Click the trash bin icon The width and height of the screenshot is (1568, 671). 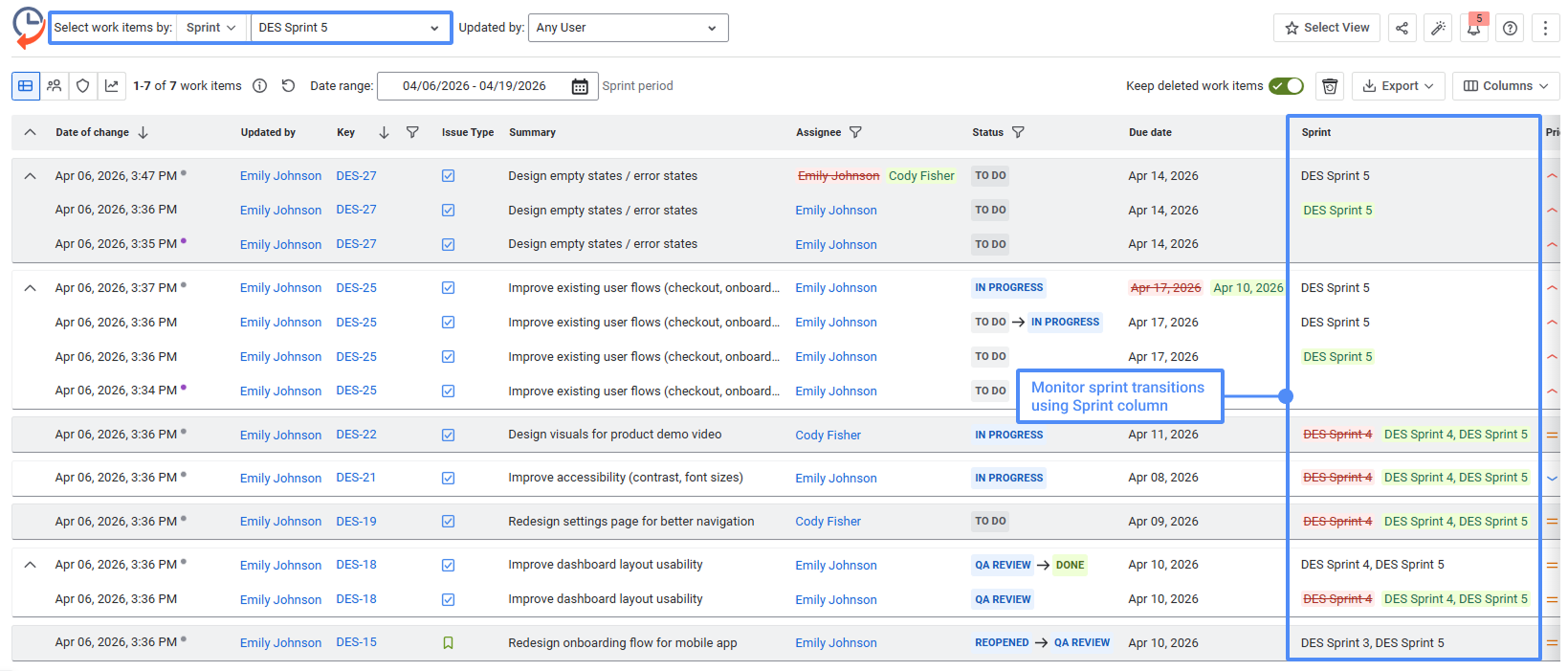pyautogui.click(x=1330, y=86)
